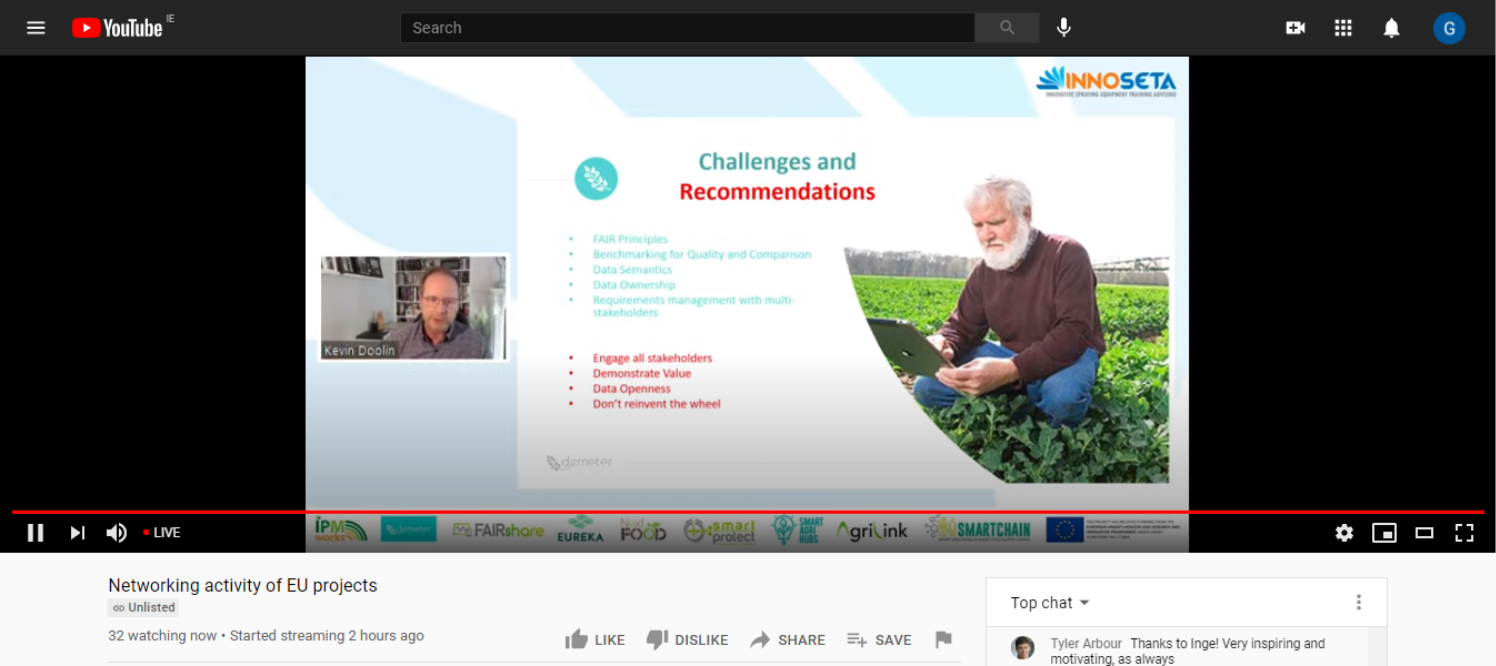Viewport: 1496px width, 666px height.
Task: Pause the live video
Action: [36, 533]
